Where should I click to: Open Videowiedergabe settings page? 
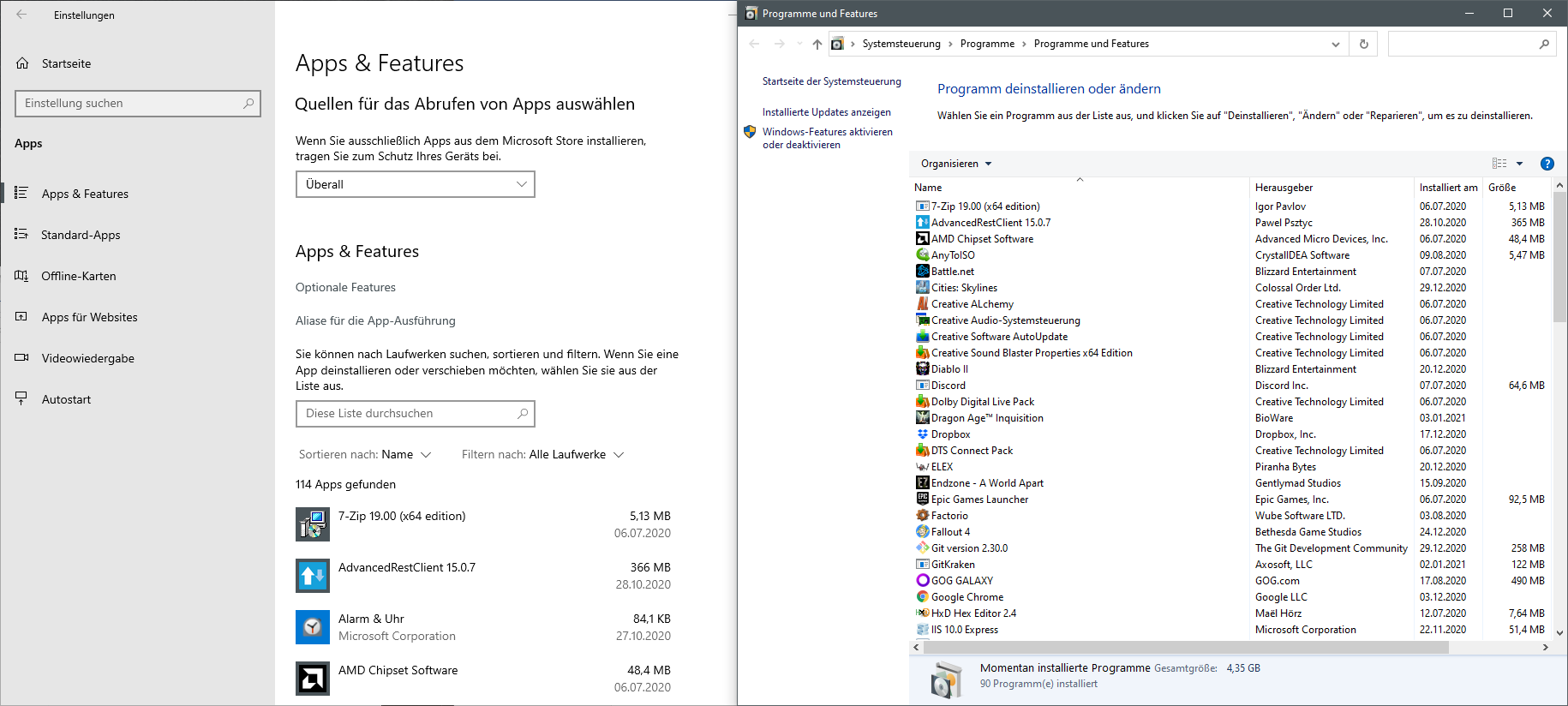click(x=87, y=358)
